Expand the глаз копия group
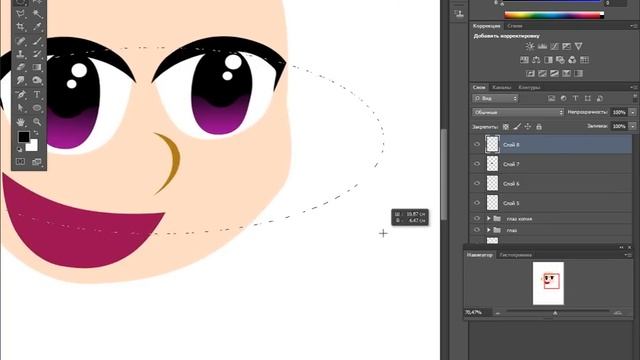 [x=489, y=219]
